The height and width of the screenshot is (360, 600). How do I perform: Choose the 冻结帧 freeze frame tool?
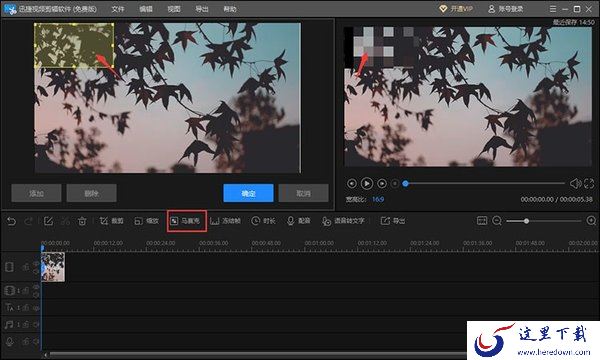point(225,221)
